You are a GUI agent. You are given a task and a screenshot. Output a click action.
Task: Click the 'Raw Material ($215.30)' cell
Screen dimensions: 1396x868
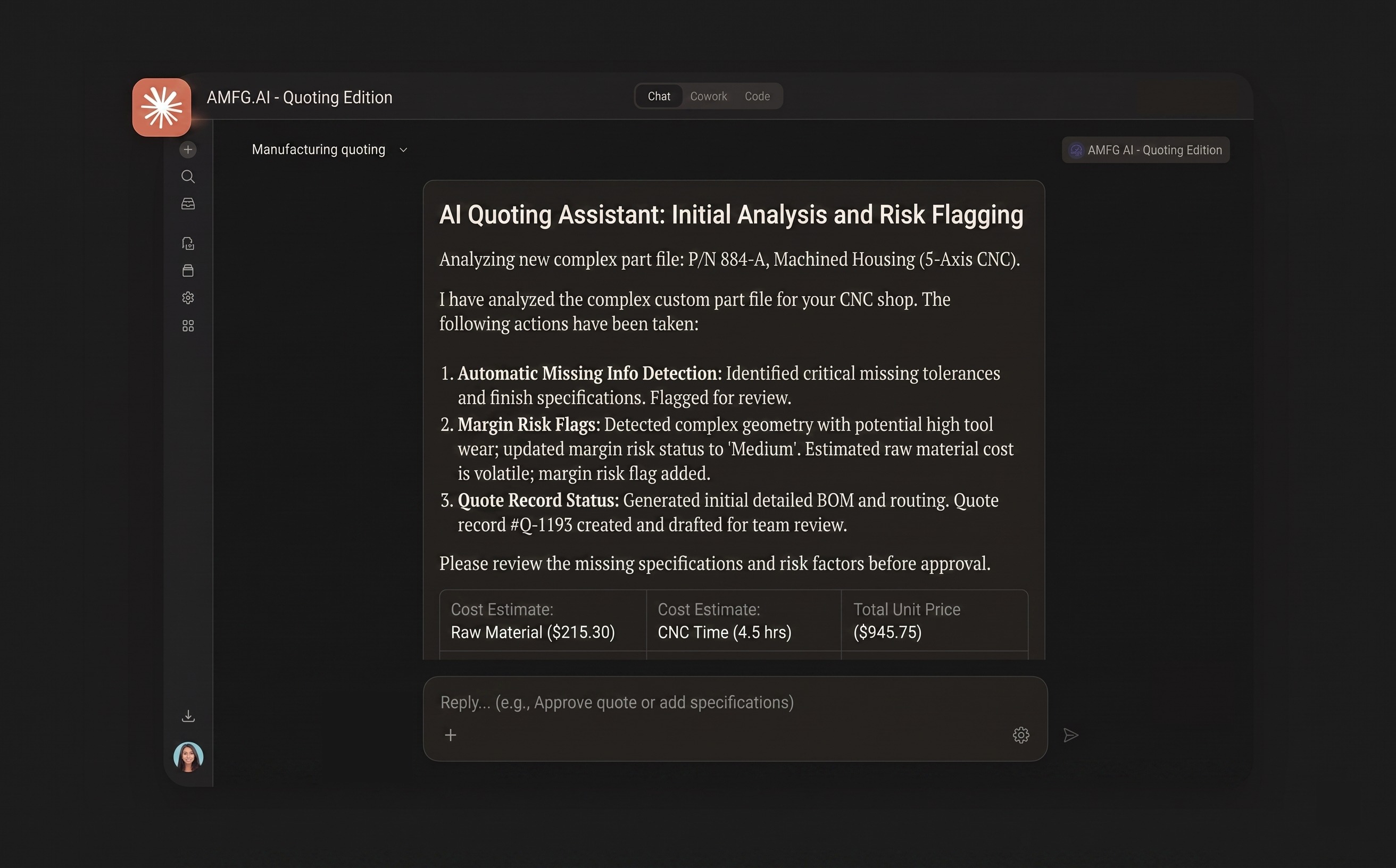533,632
